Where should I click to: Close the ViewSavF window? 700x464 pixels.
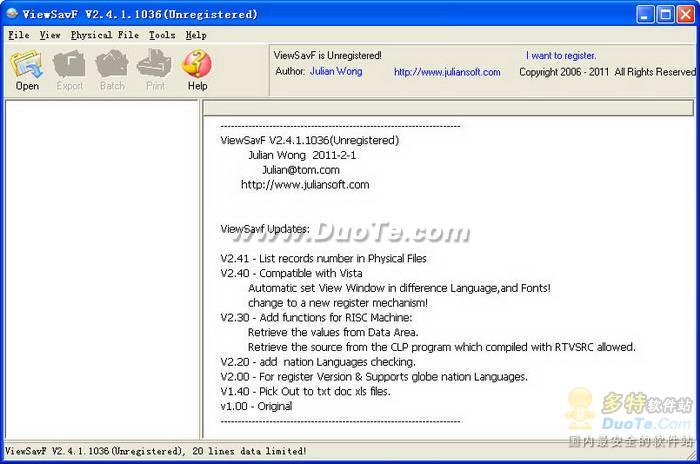pos(686,14)
